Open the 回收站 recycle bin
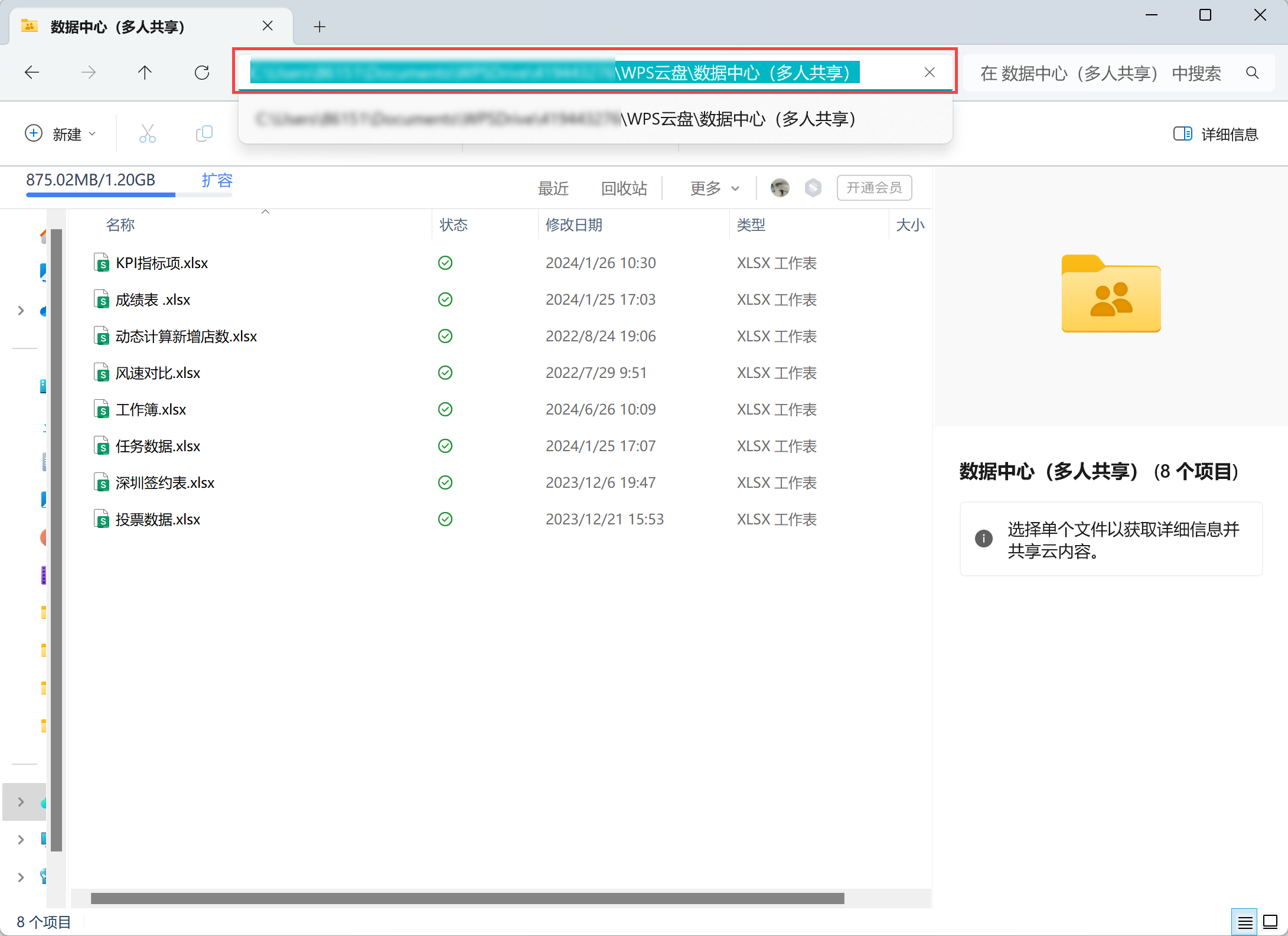This screenshot has width=1288, height=936. coord(624,188)
